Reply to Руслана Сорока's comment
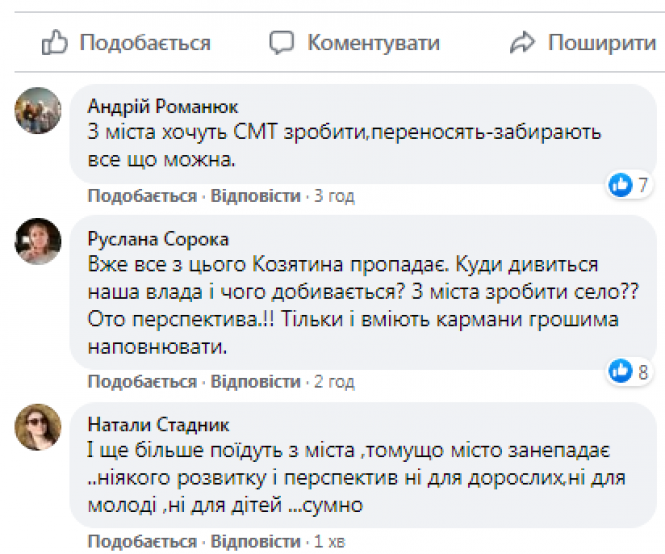The height and width of the screenshot is (554, 665). pyautogui.click(x=254, y=382)
